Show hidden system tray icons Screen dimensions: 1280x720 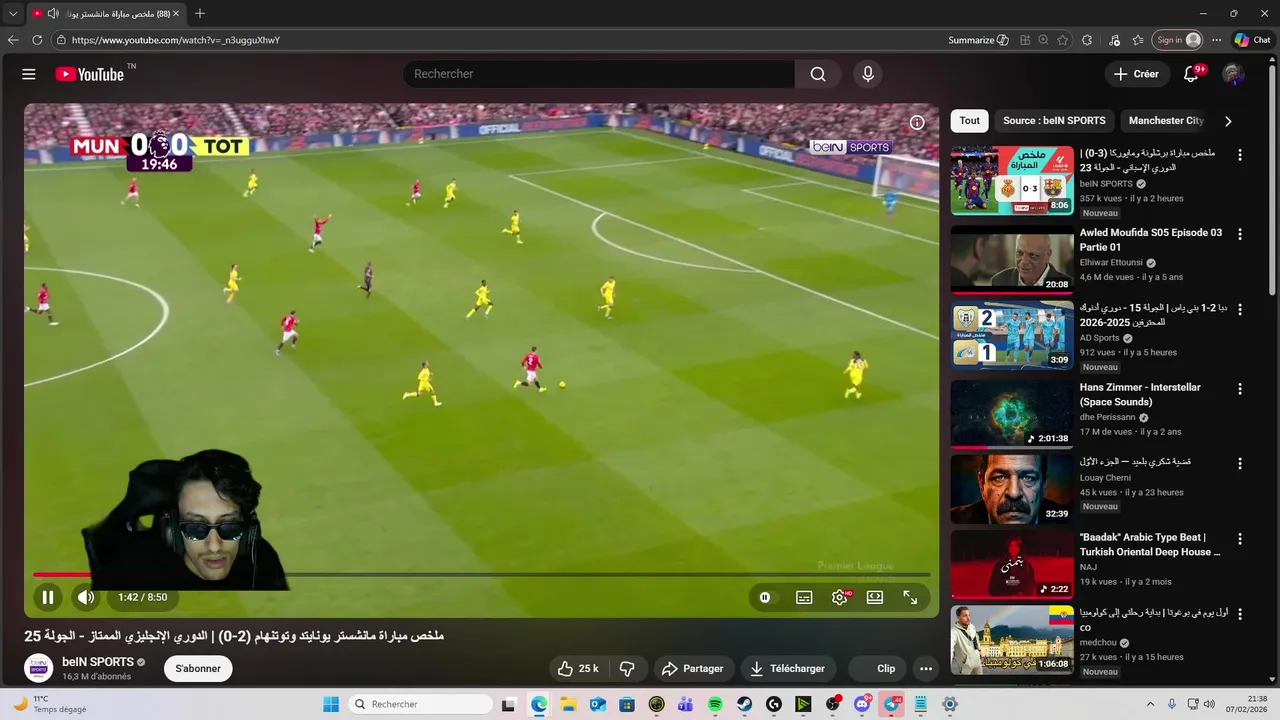(x=1150, y=704)
